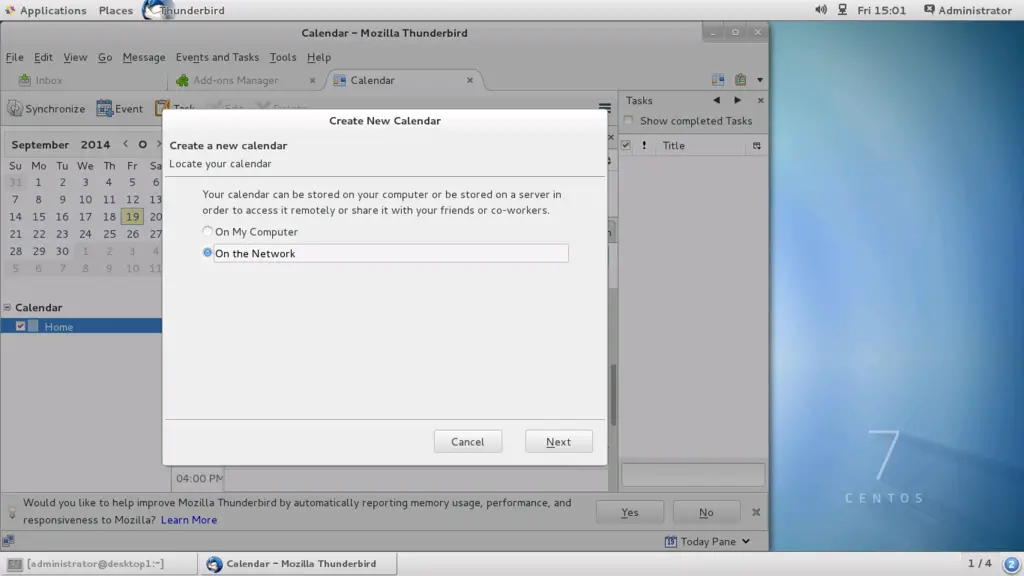Click No on the telemetry prompt
The image size is (1024, 576).
[x=706, y=512]
